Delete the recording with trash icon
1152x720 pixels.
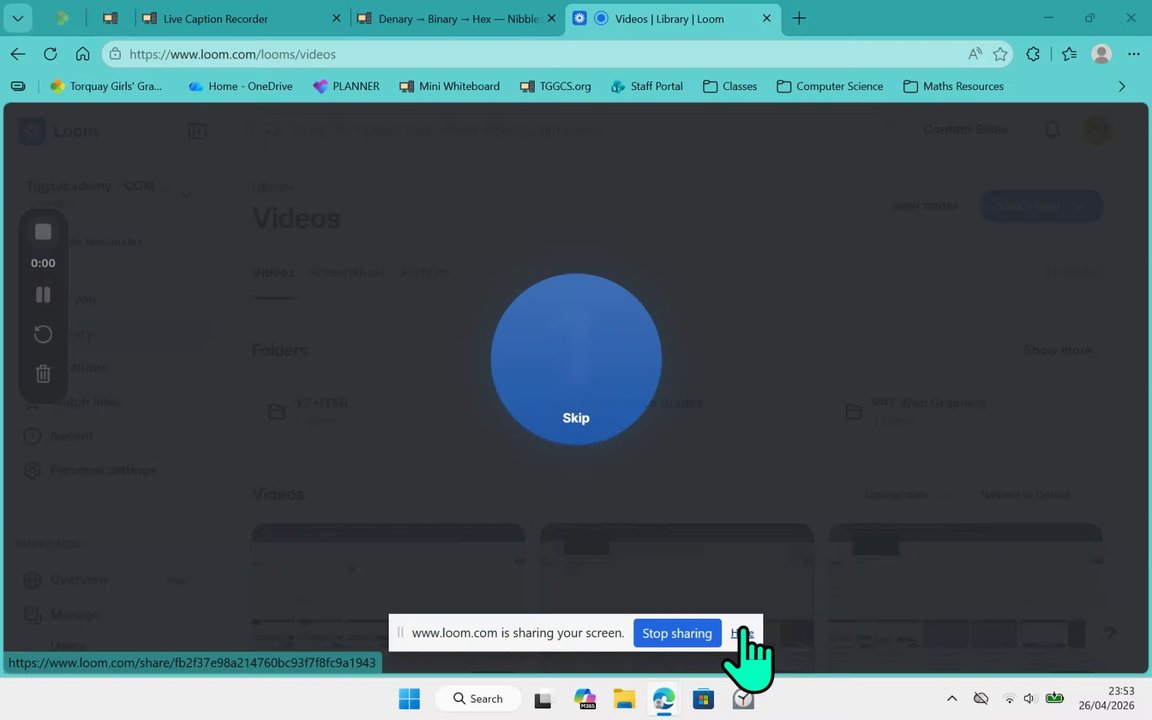(x=43, y=374)
